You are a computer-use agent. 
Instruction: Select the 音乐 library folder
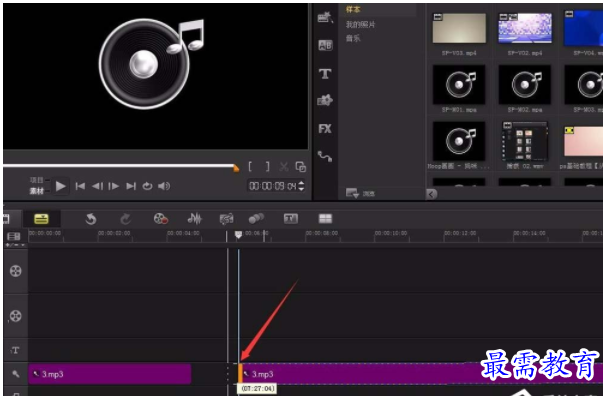[x=353, y=38]
